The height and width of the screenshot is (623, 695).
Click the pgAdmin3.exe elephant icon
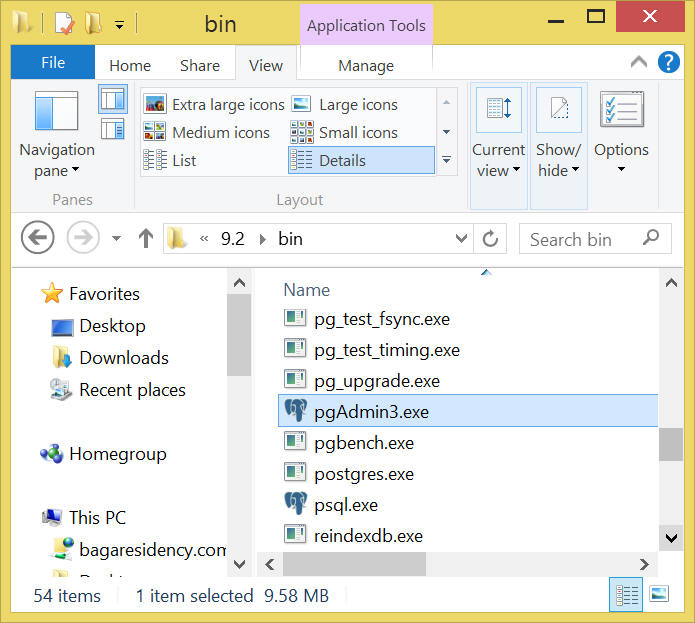[295, 410]
